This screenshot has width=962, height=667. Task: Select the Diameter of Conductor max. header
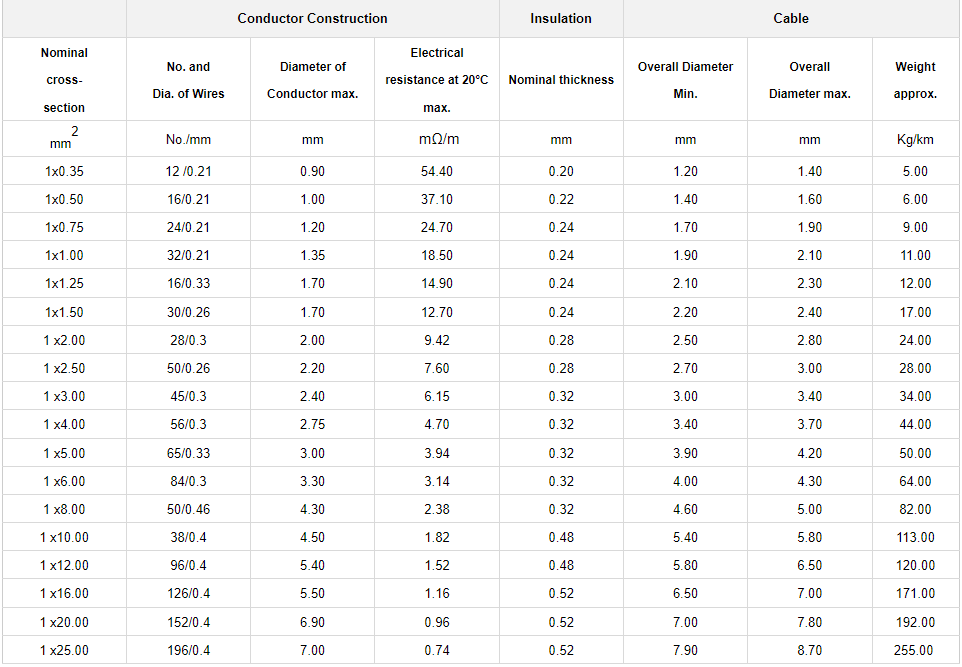pos(312,80)
